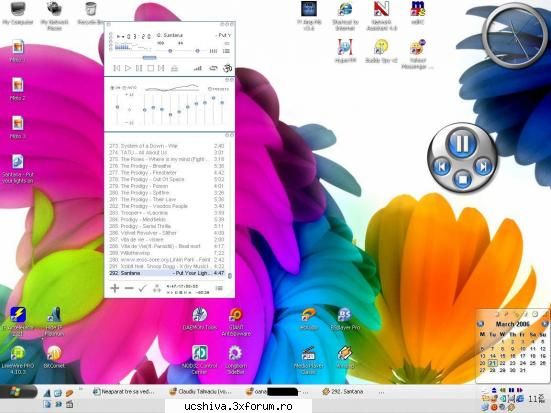551x413 pixels.
Task: Click stop on desktop media widget
Action: point(462,180)
